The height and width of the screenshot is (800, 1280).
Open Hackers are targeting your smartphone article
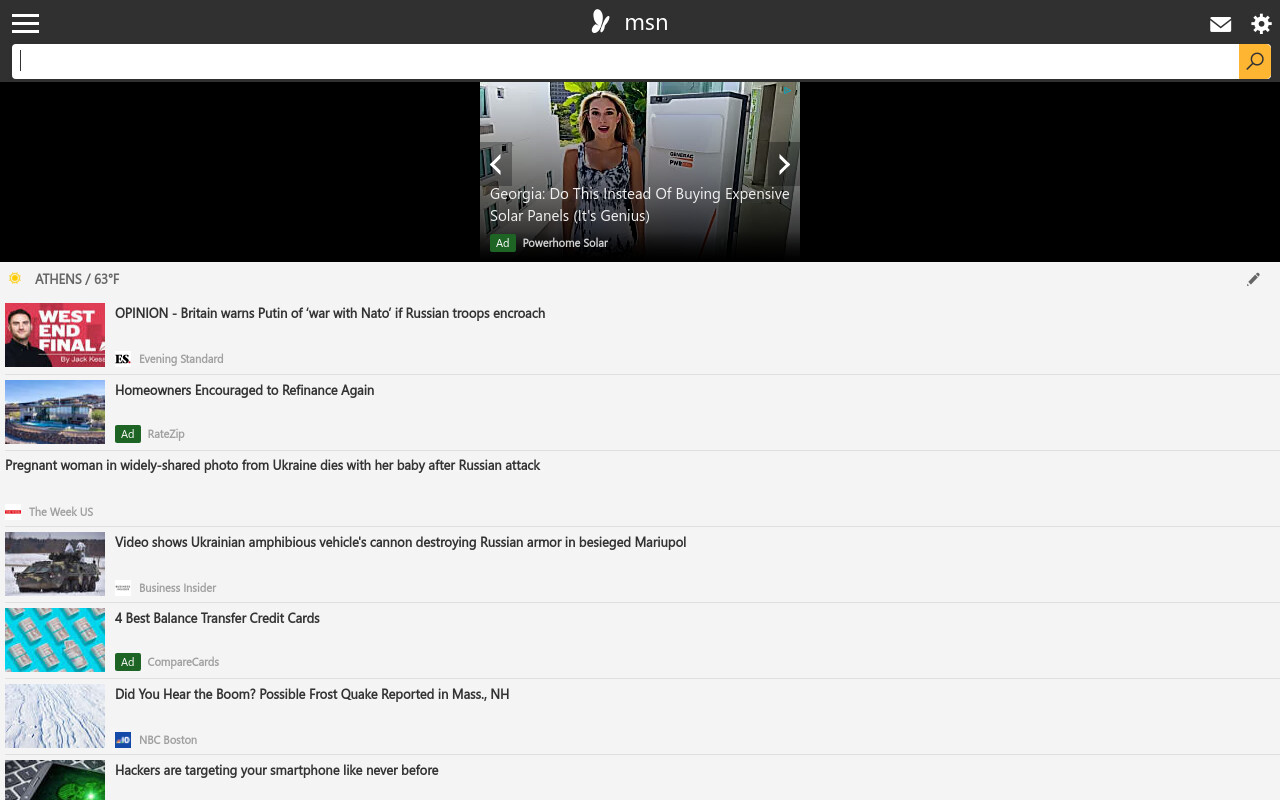277,770
